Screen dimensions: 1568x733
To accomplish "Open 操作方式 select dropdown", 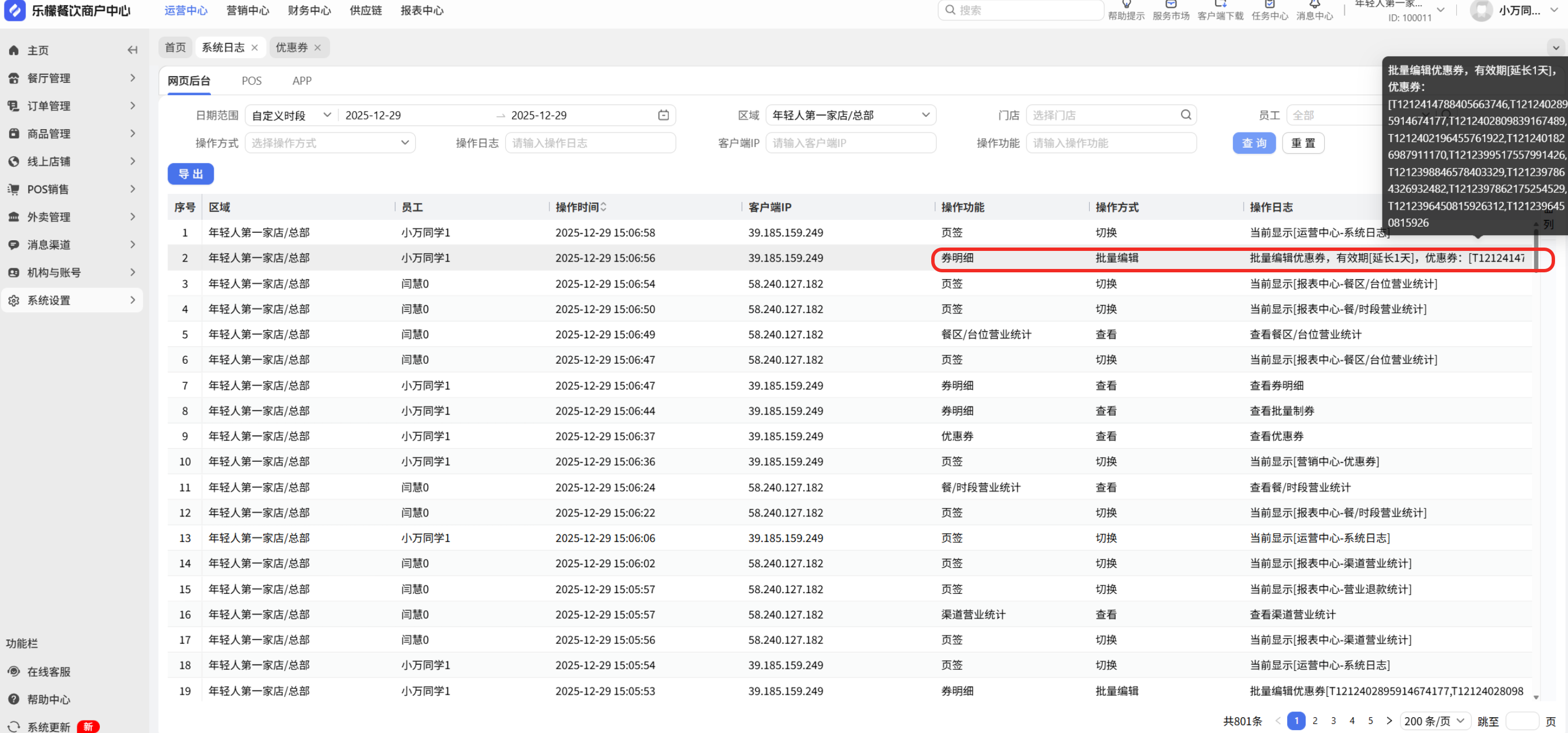I will 330,143.
